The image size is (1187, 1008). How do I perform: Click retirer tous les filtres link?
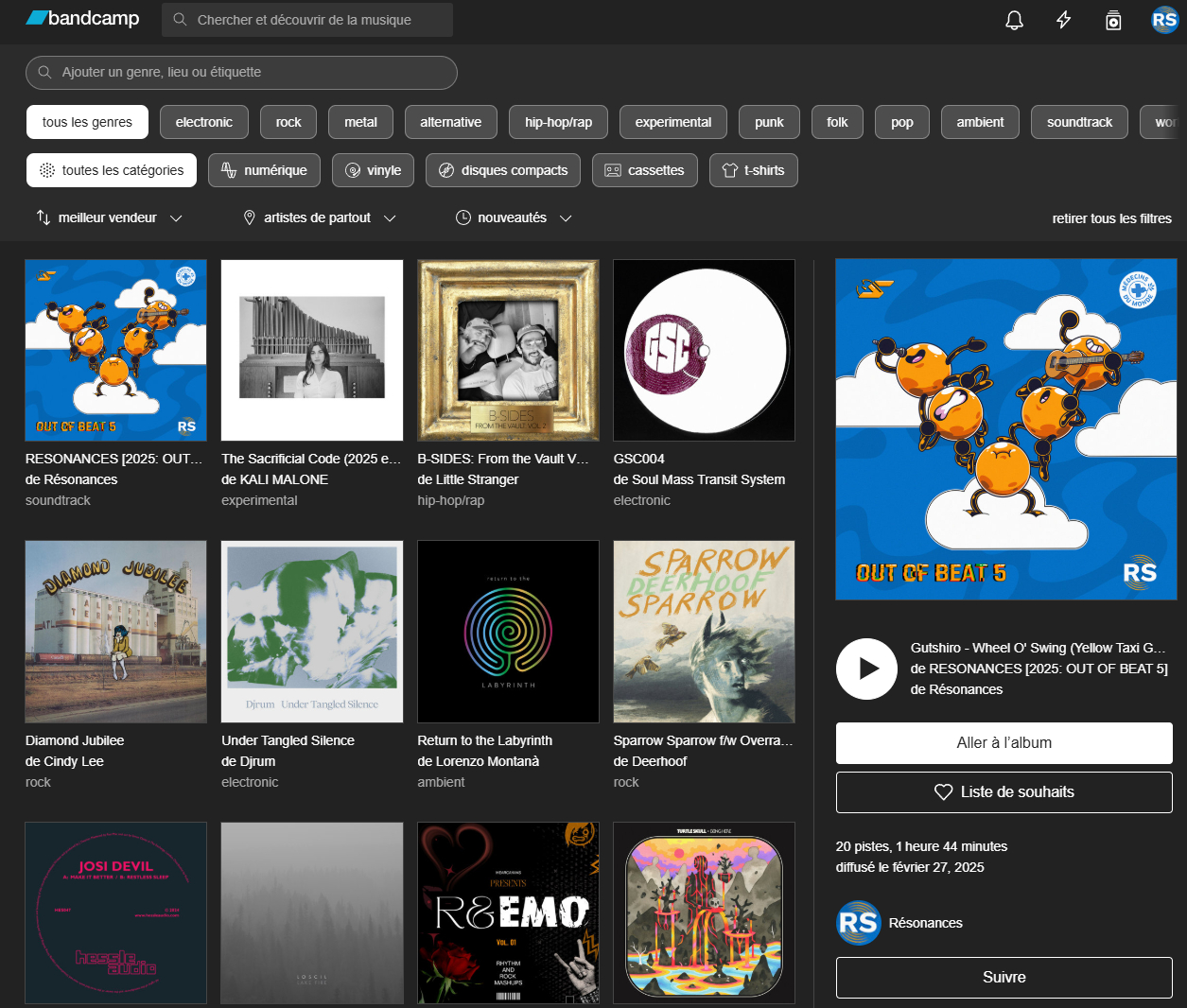point(1111,218)
